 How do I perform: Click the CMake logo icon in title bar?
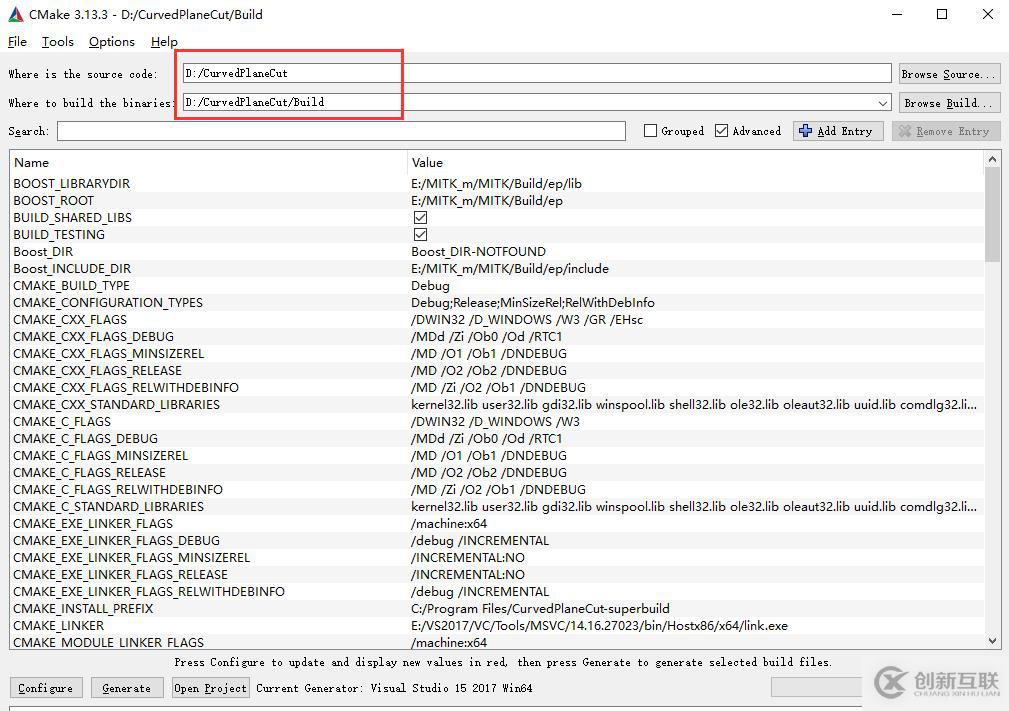pyautogui.click(x=16, y=15)
